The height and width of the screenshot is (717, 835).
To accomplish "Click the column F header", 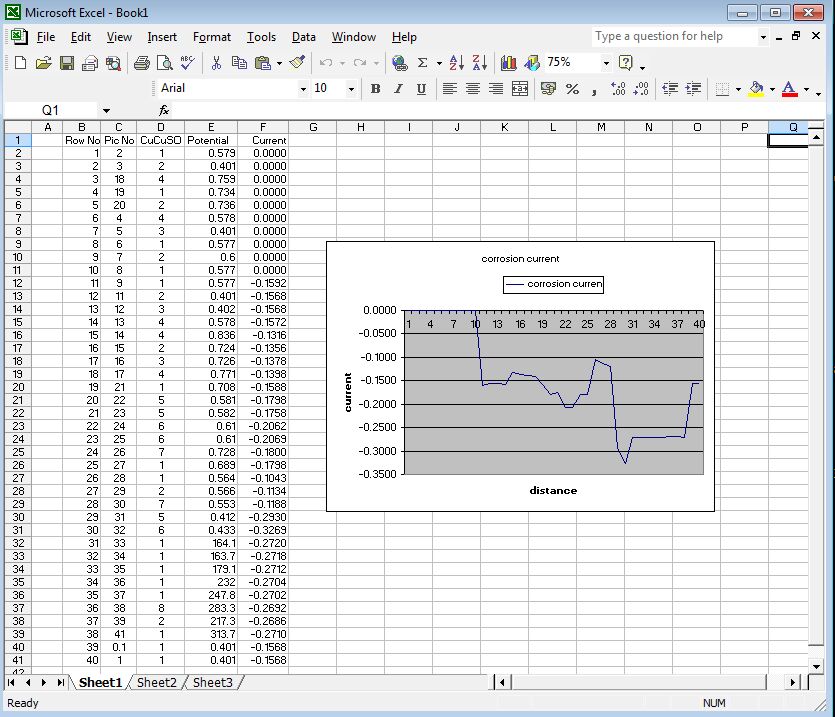I will [x=263, y=127].
